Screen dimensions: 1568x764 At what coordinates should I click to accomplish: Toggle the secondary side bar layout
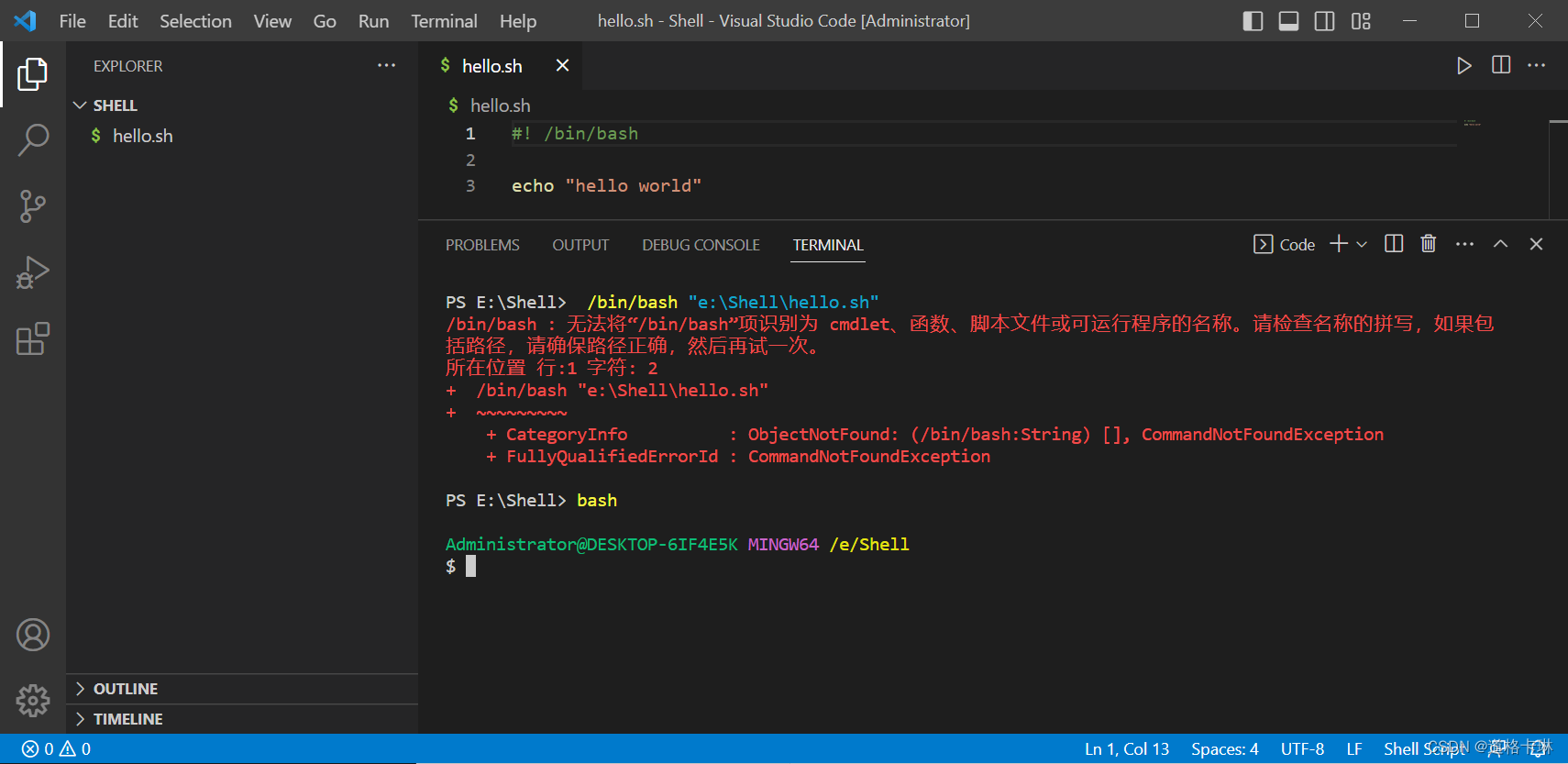click(x=1324, y=21)
